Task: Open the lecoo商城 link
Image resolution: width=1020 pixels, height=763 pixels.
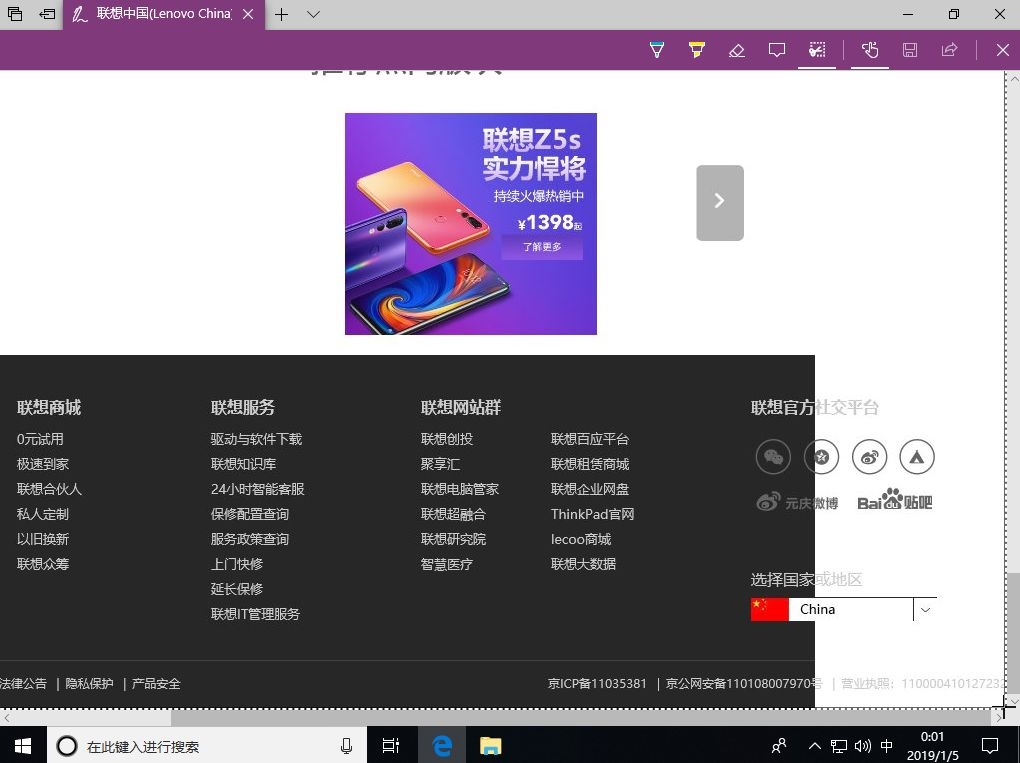Action: click(x=581, y=539)
